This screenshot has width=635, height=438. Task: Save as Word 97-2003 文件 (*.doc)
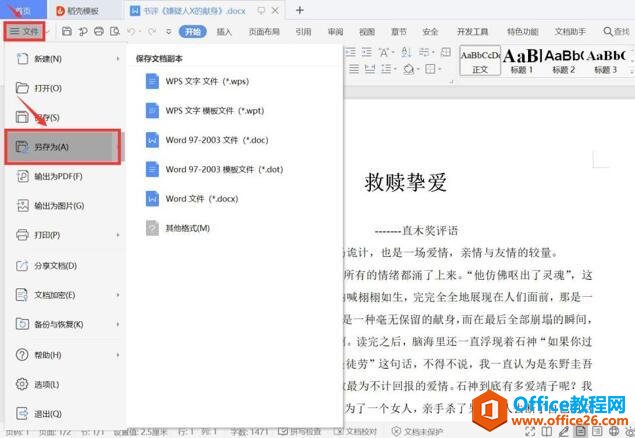point(207,140)
